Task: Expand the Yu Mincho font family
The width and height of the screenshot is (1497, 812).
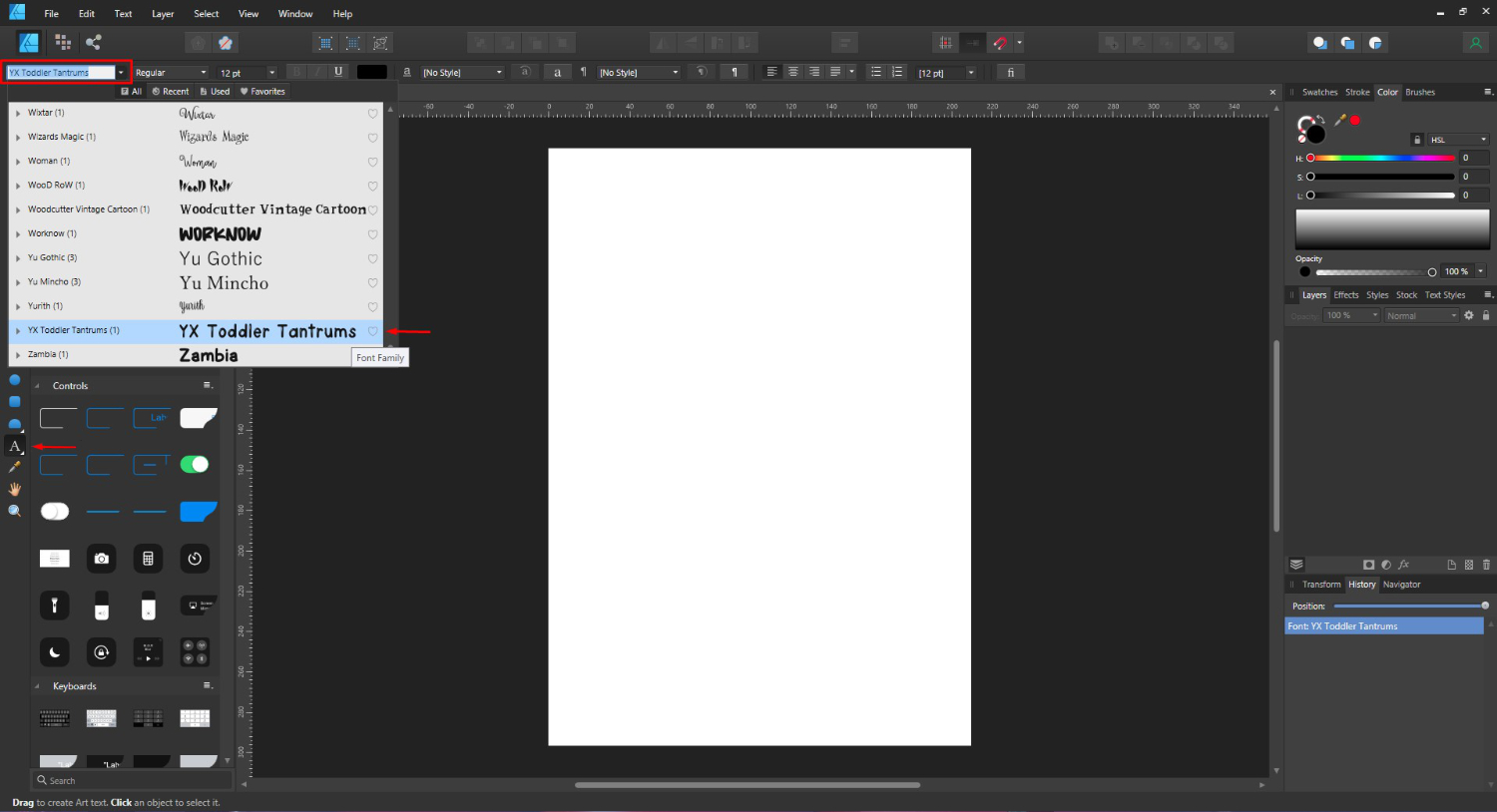Action: (x=18, y=282)
